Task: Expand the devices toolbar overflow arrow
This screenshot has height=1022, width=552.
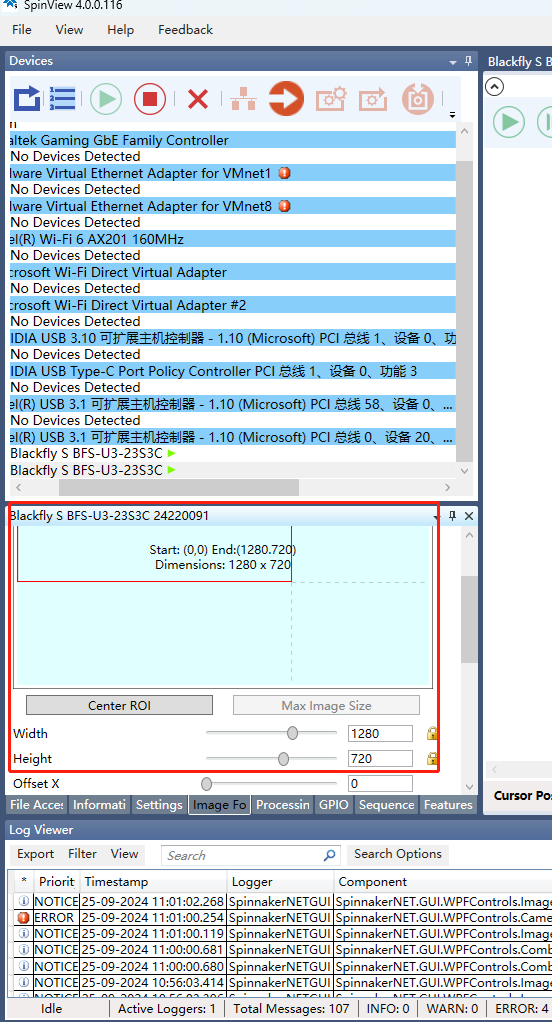Action: click(x=452, y=115)
